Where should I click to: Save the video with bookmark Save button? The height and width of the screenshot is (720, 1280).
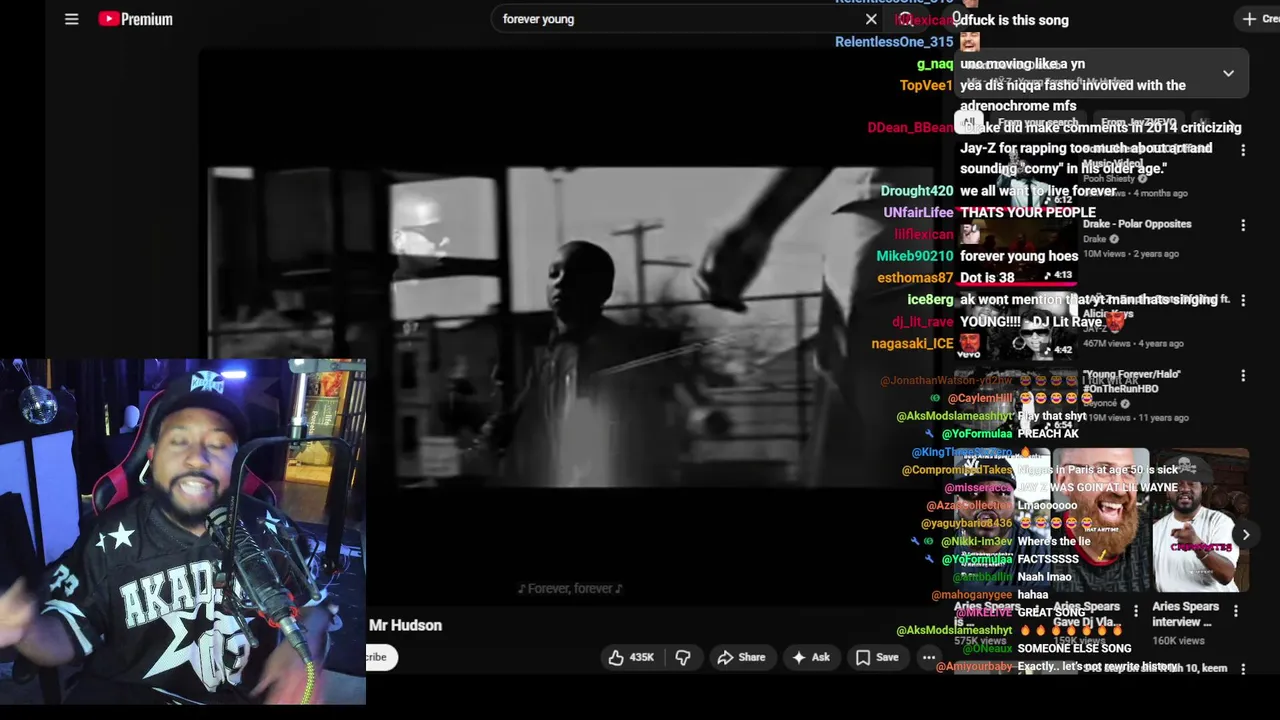coord(877,657)
